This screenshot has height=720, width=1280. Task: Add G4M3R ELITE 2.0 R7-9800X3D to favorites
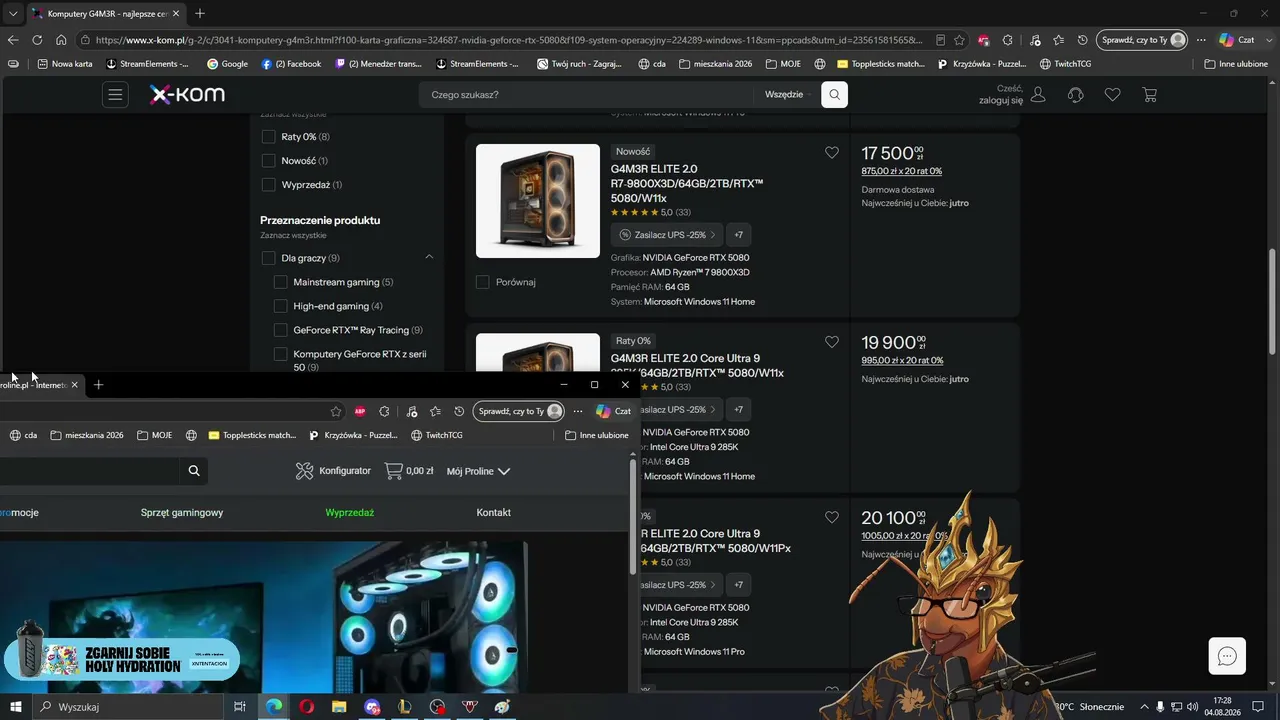[832, 153]
